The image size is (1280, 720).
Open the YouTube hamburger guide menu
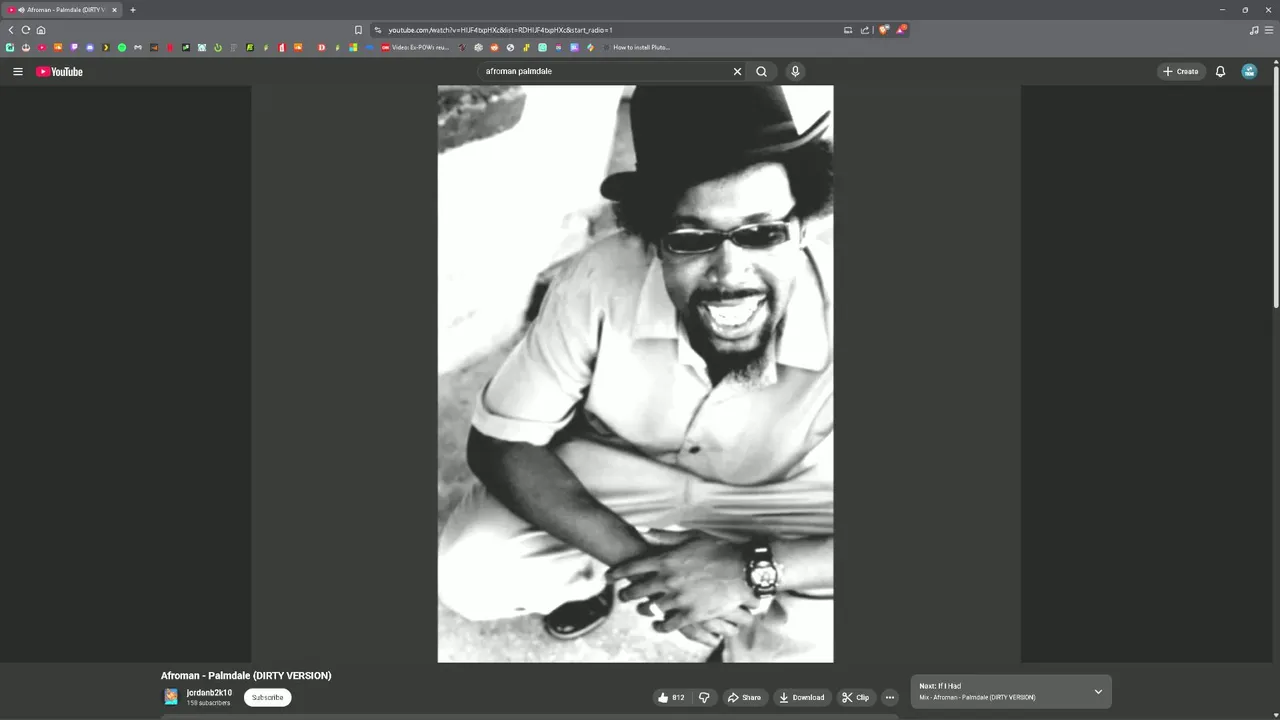17,71
